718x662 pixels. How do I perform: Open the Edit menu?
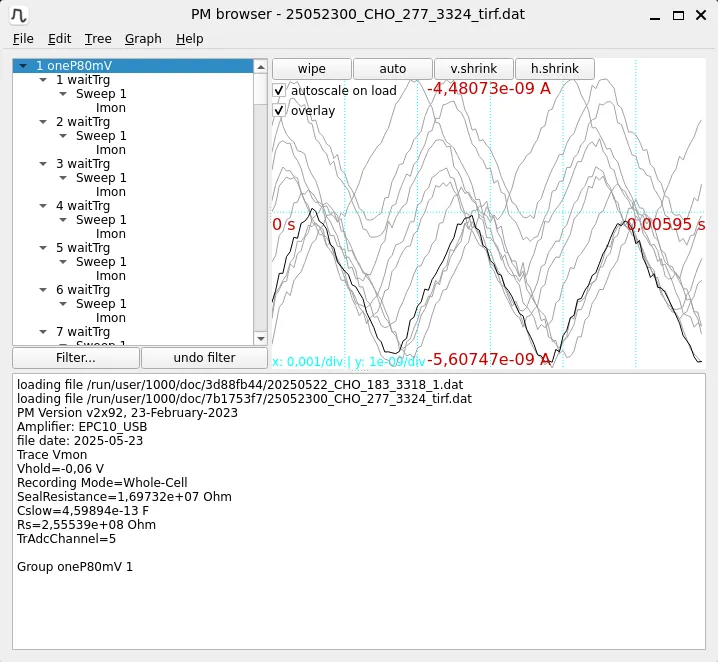coord(60,39)
